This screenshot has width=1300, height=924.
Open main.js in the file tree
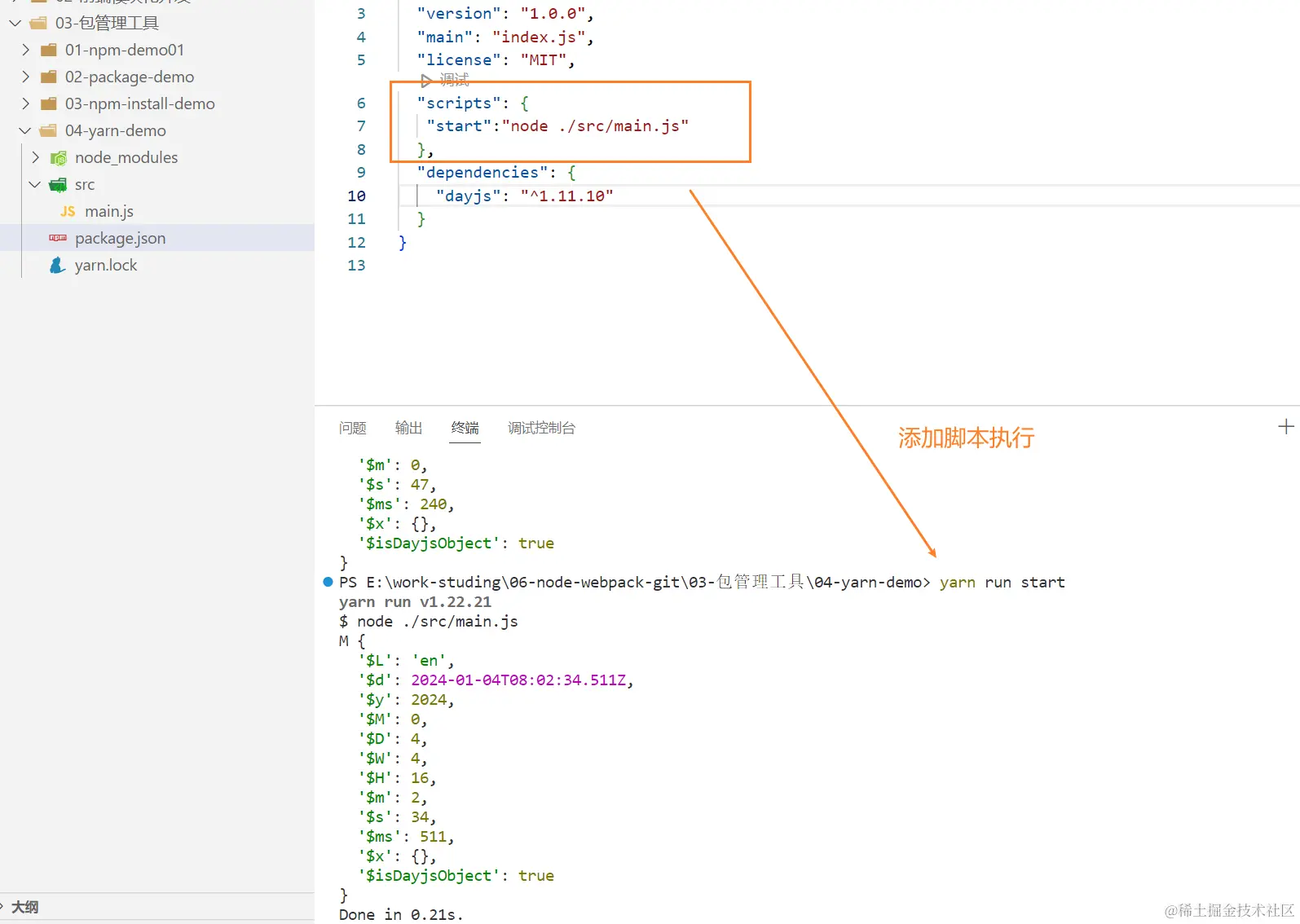pyautogui.click(x=109, y=211)
